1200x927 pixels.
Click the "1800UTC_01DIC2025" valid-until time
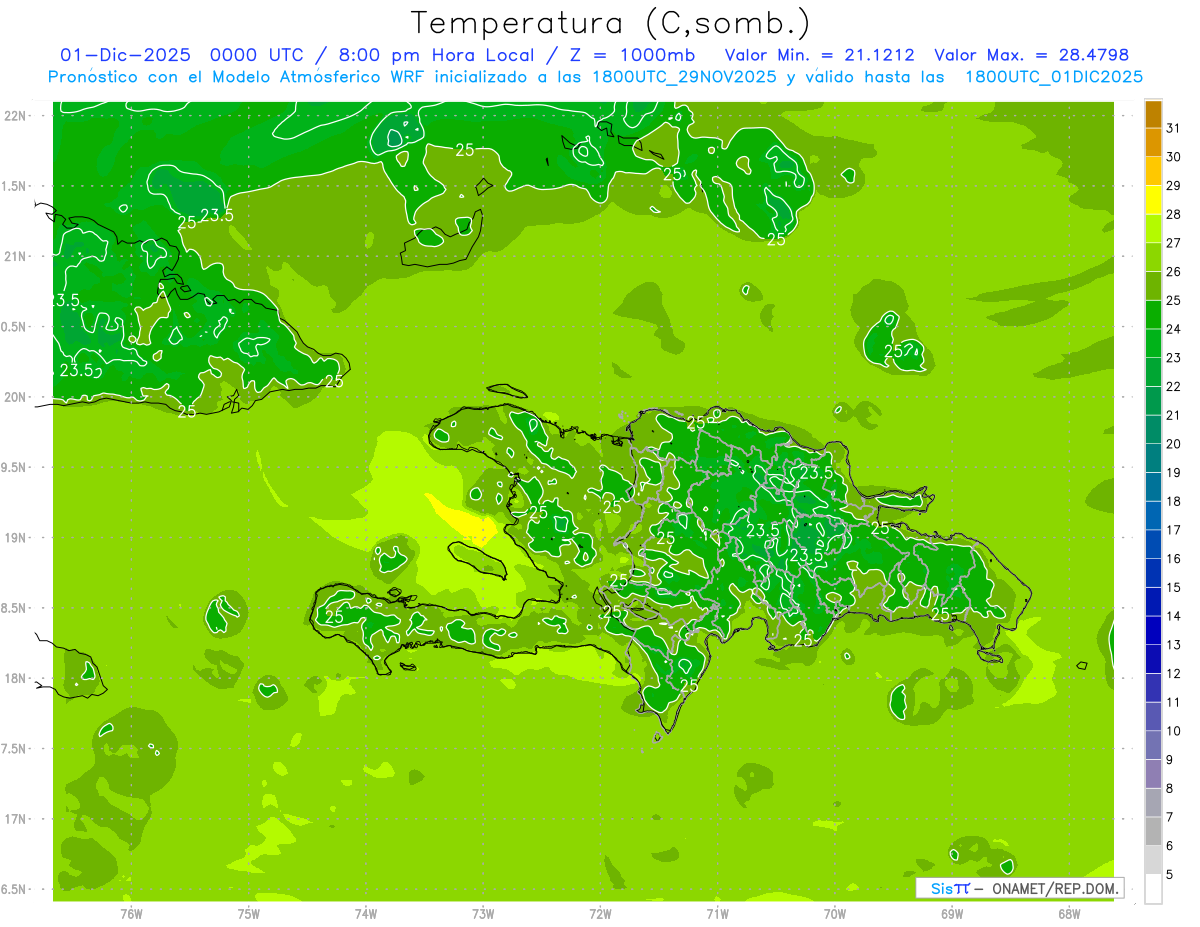pos(1054,77)
